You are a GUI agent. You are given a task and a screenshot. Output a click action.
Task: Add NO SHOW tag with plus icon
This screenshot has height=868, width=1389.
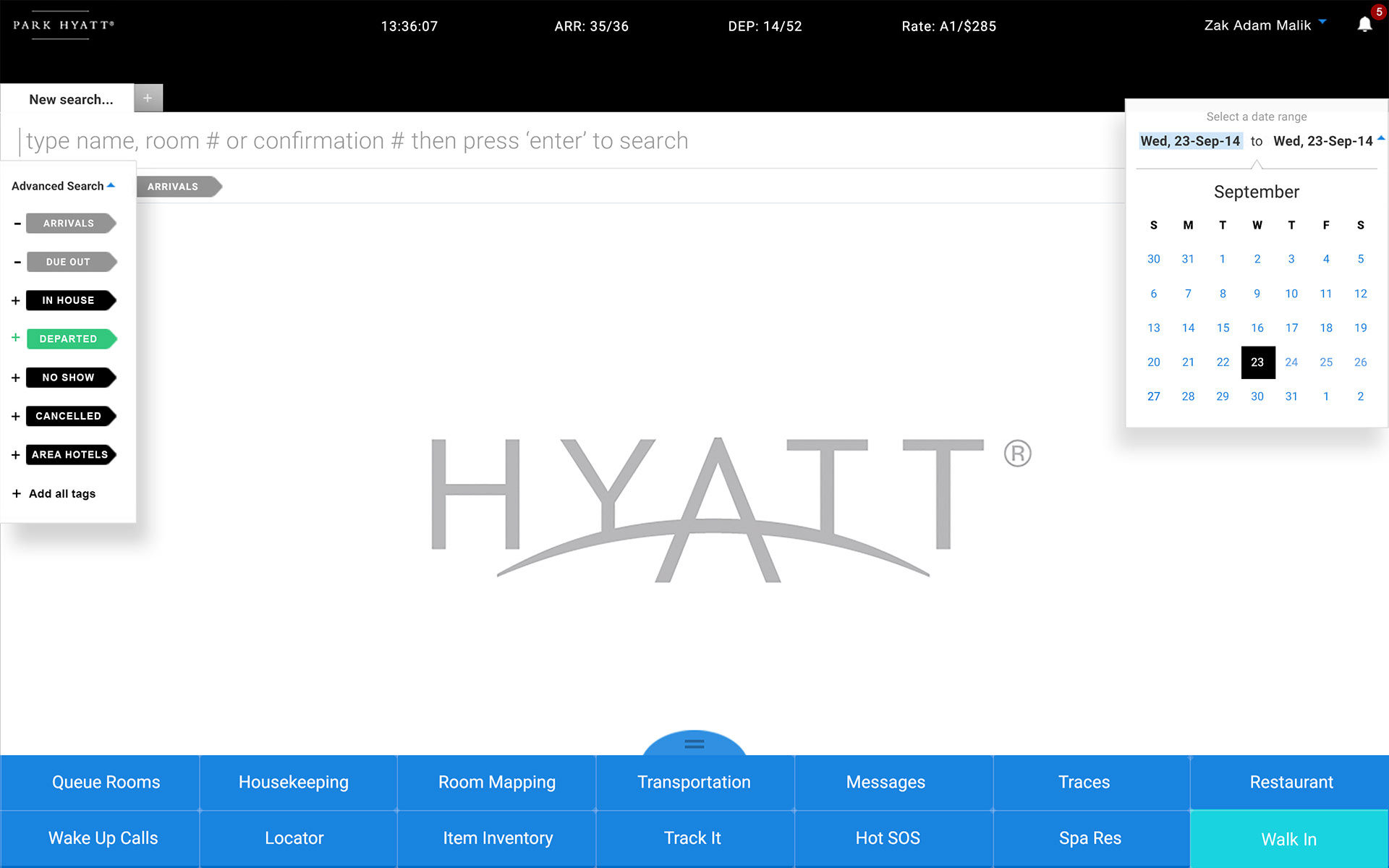[x=16, y=378]
